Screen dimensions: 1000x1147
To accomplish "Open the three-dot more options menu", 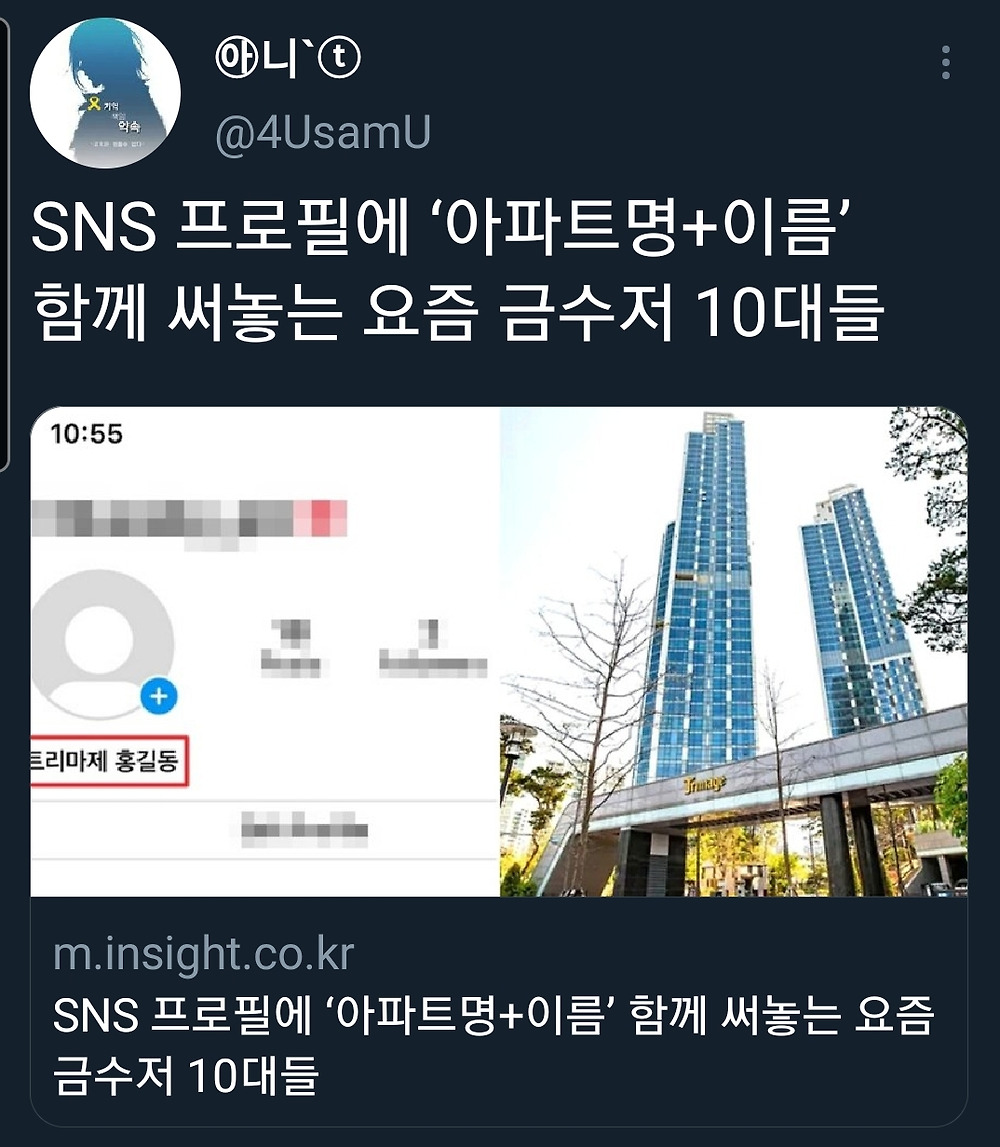I will 946,62.
